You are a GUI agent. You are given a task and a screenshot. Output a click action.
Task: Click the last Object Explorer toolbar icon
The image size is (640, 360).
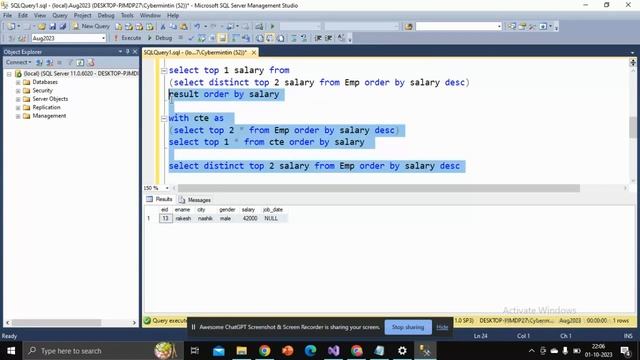coord(91,62)
